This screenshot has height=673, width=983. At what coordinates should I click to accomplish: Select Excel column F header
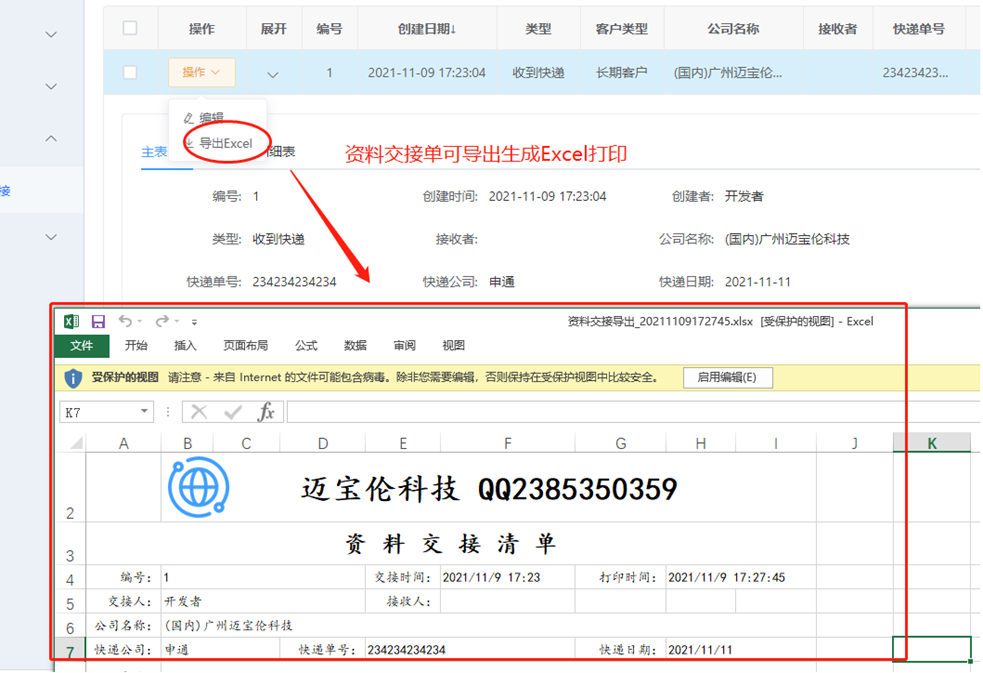pyautogui.click(x=507, y=444)
